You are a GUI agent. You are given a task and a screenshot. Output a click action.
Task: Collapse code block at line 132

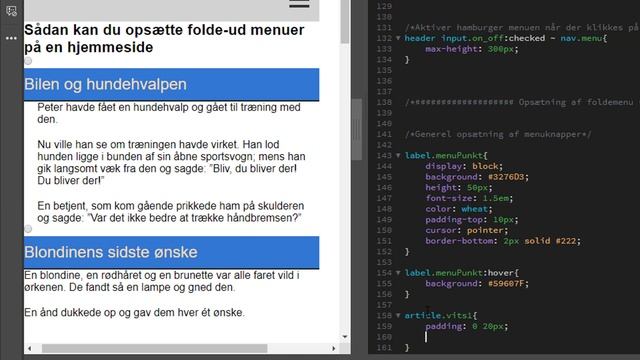tap(398, 38)
